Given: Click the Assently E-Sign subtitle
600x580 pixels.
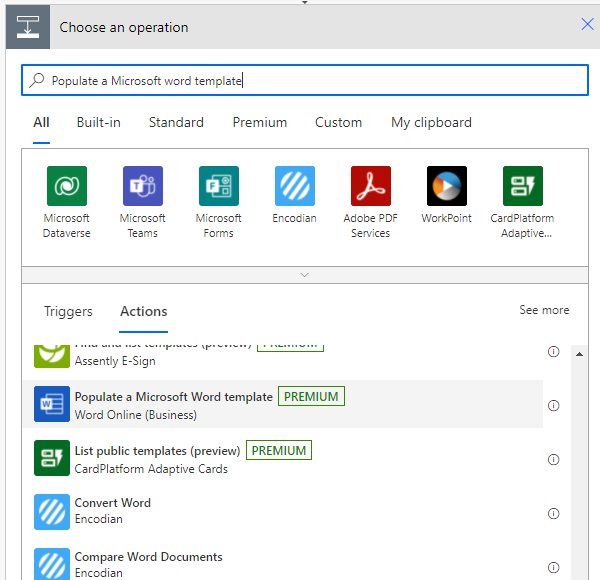Looking at the screenshot, I should tap(115, 361).
